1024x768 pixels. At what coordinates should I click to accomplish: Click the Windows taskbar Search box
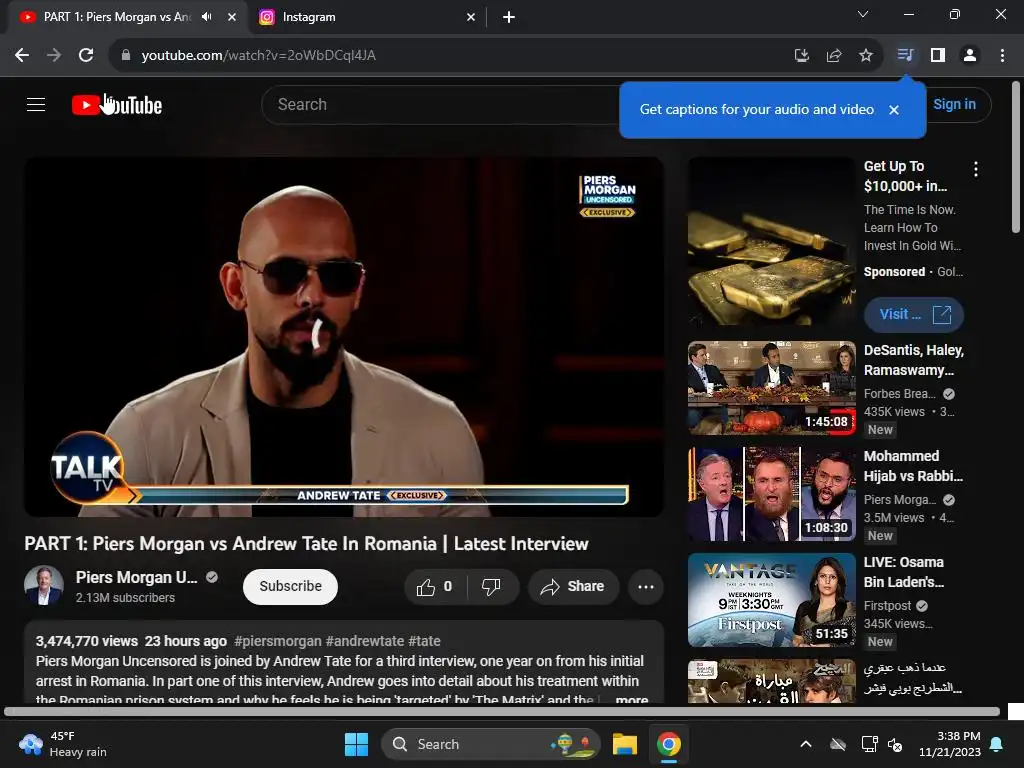tap(491, 744)
